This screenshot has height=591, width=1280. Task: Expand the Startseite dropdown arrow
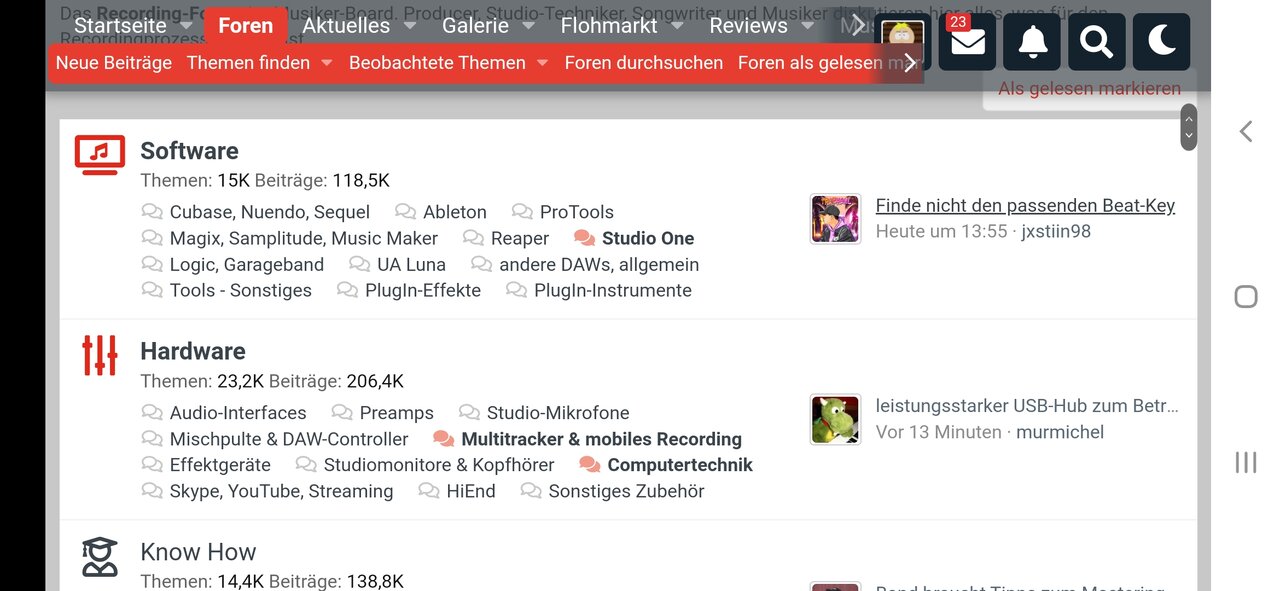[x=185, y=26]
